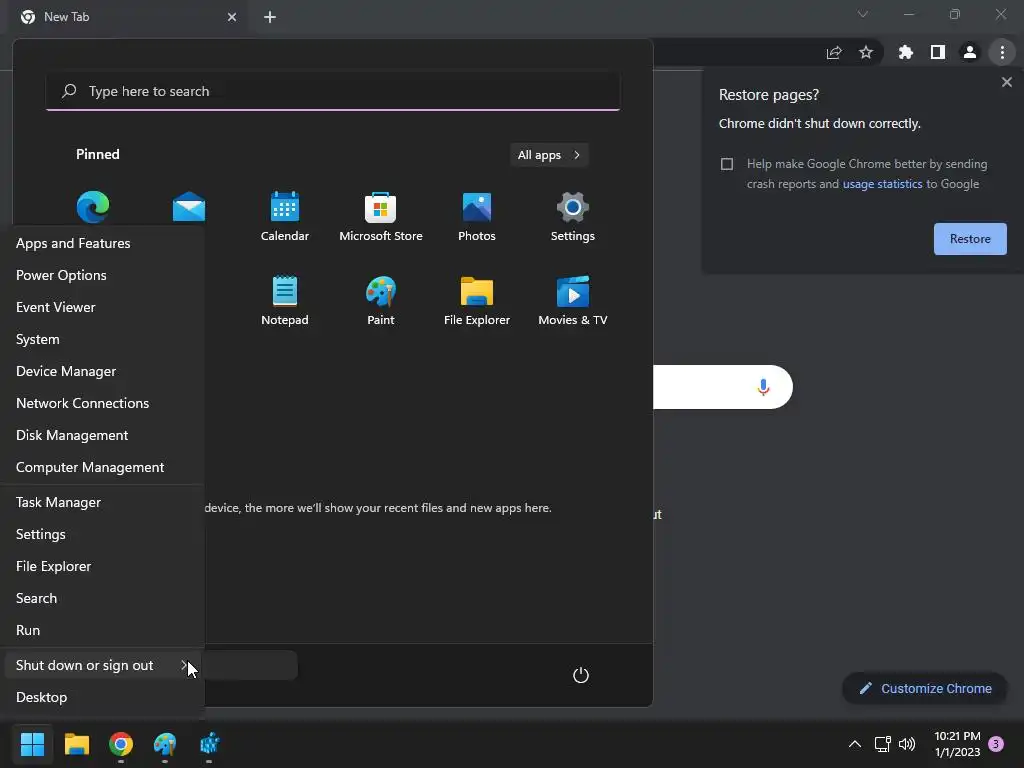The height and width of the screenshot is (768, 1024).
Task: Open File Explorer from the taskbar
Action: pos(76,744)
